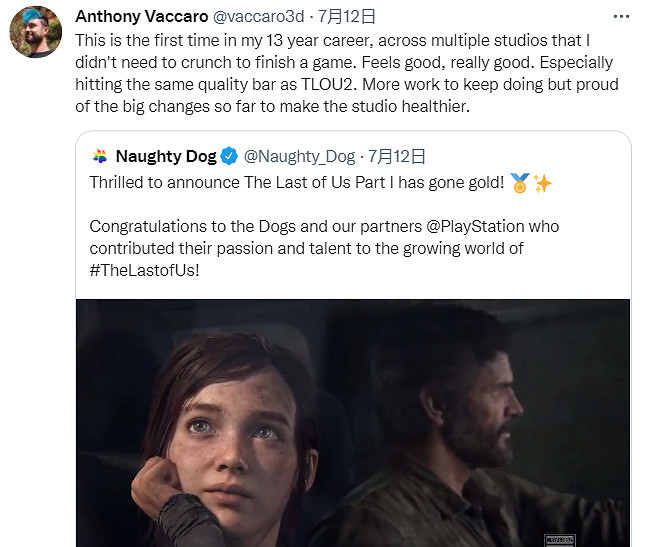Screen dimensions: 645x547
Task: Open Naughty Dog profile via display name
Action: pyautogui.click(x=166, y=156)
